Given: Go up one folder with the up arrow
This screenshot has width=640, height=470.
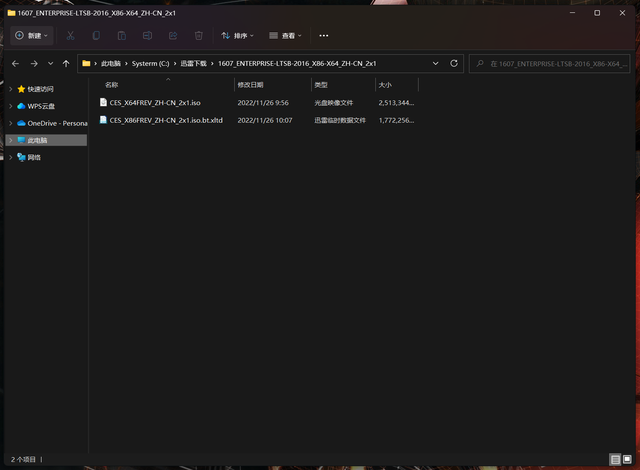Looking at the screenshot, I should 66,64.
